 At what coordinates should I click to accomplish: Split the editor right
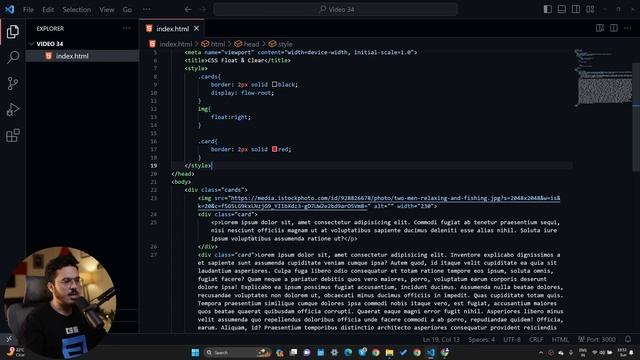613,28
